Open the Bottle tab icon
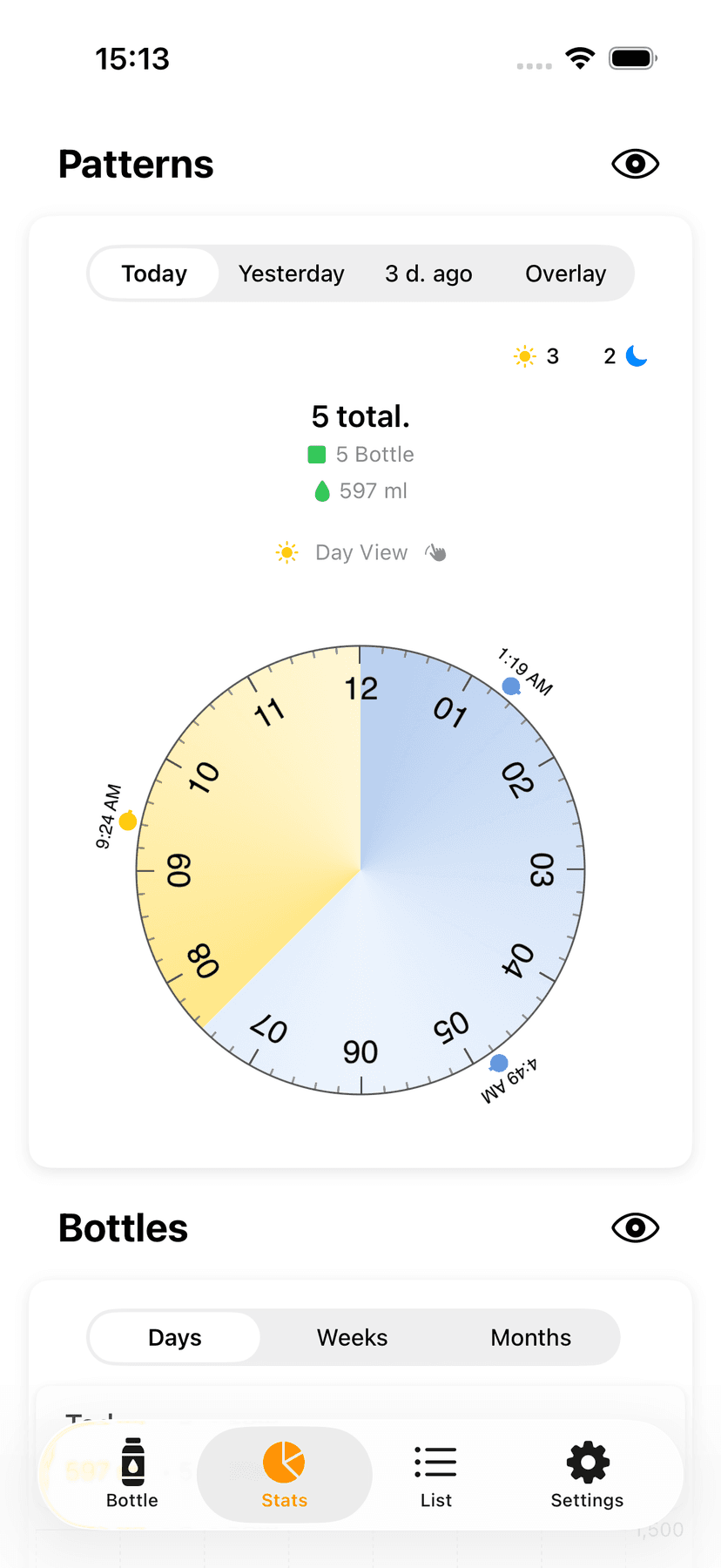721x1568 pixels. (132, 1461)
